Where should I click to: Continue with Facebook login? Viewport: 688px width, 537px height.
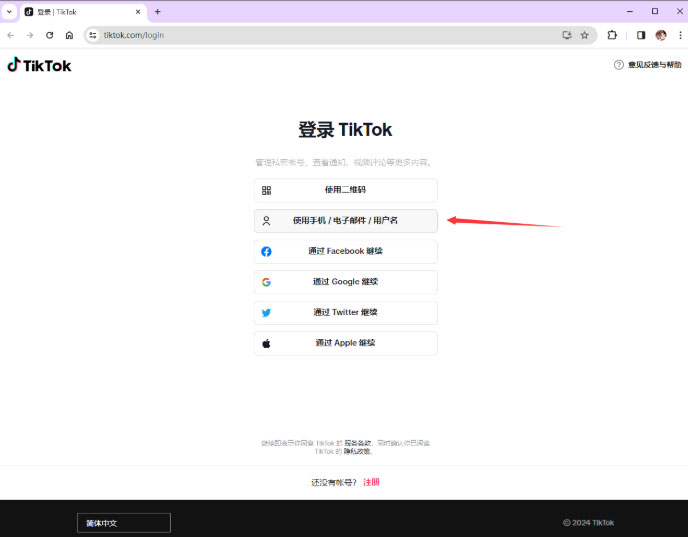pos(346,251)
